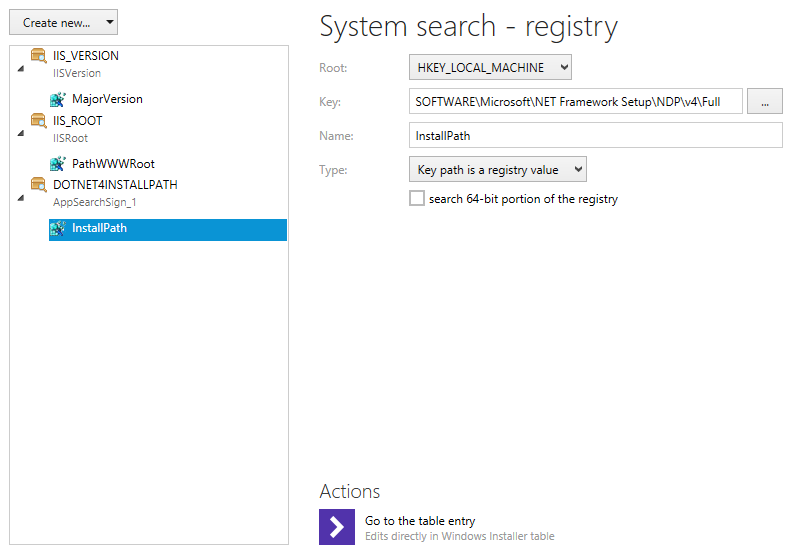Click the MajorVersion registry search icon

(x=58, y=99)
